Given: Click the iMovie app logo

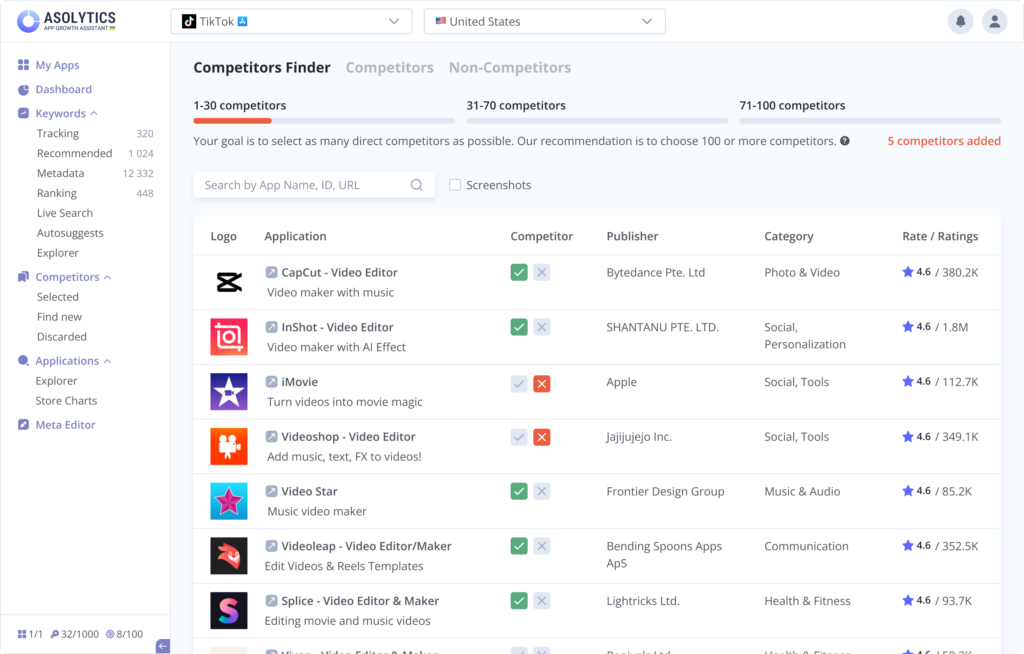Looking at the screenshot, I should click(x=229, y=391).
